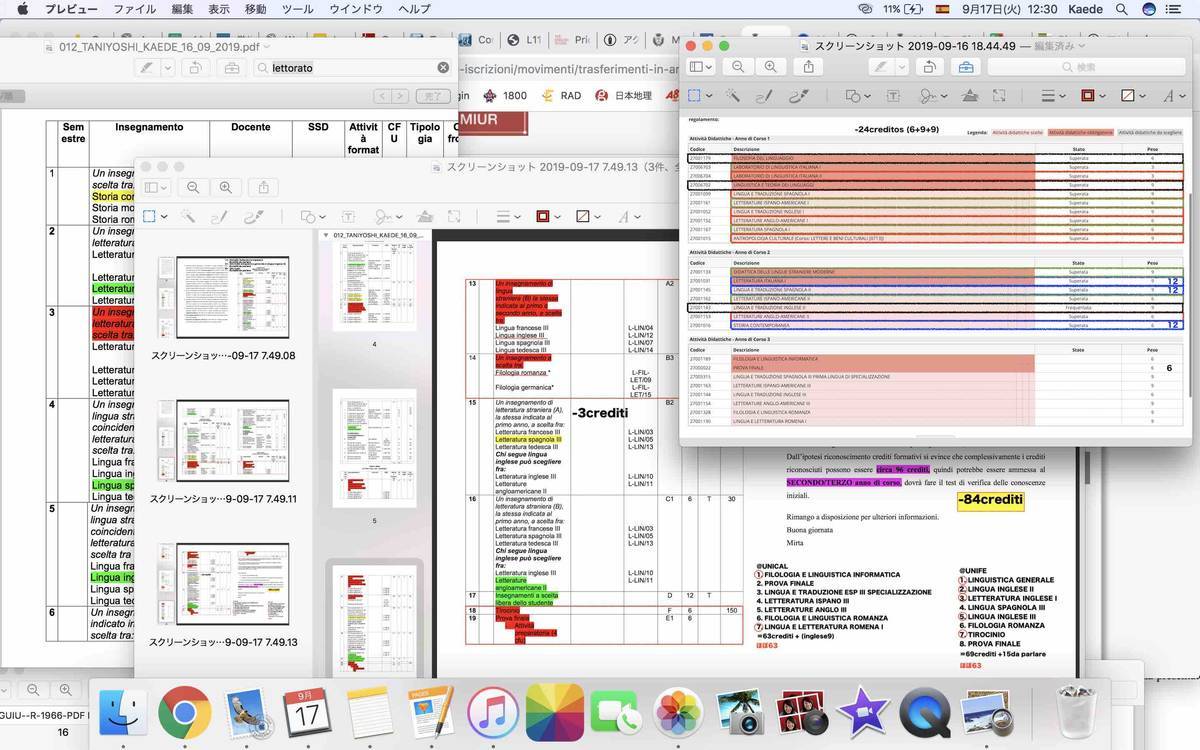Open shapes dropdown in front window
The height and width of the screenshot is (750, 1200).
(x=857, y=96)
